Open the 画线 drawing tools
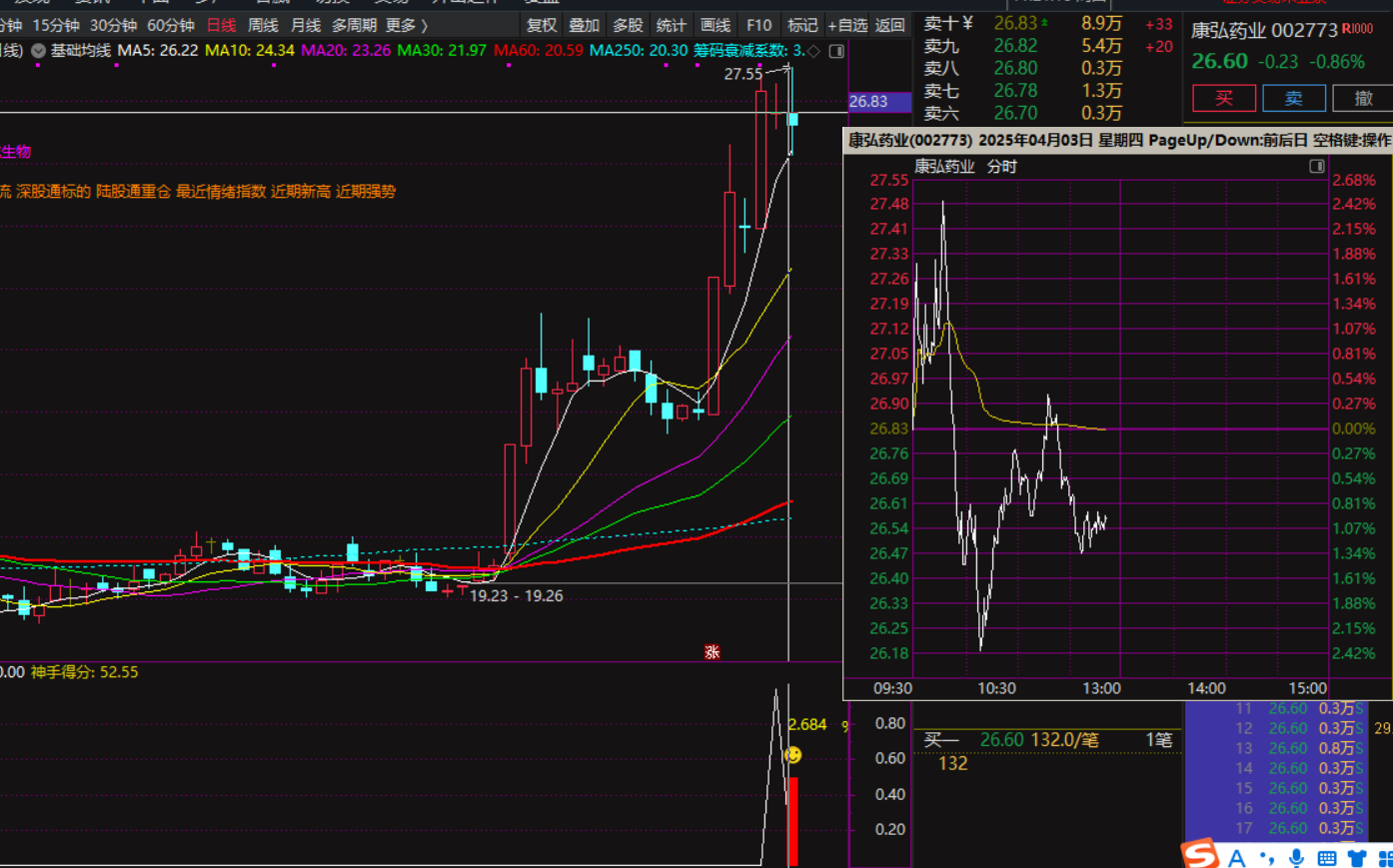Viewport: 1393px width, 868px height. (x=715, y=25)
